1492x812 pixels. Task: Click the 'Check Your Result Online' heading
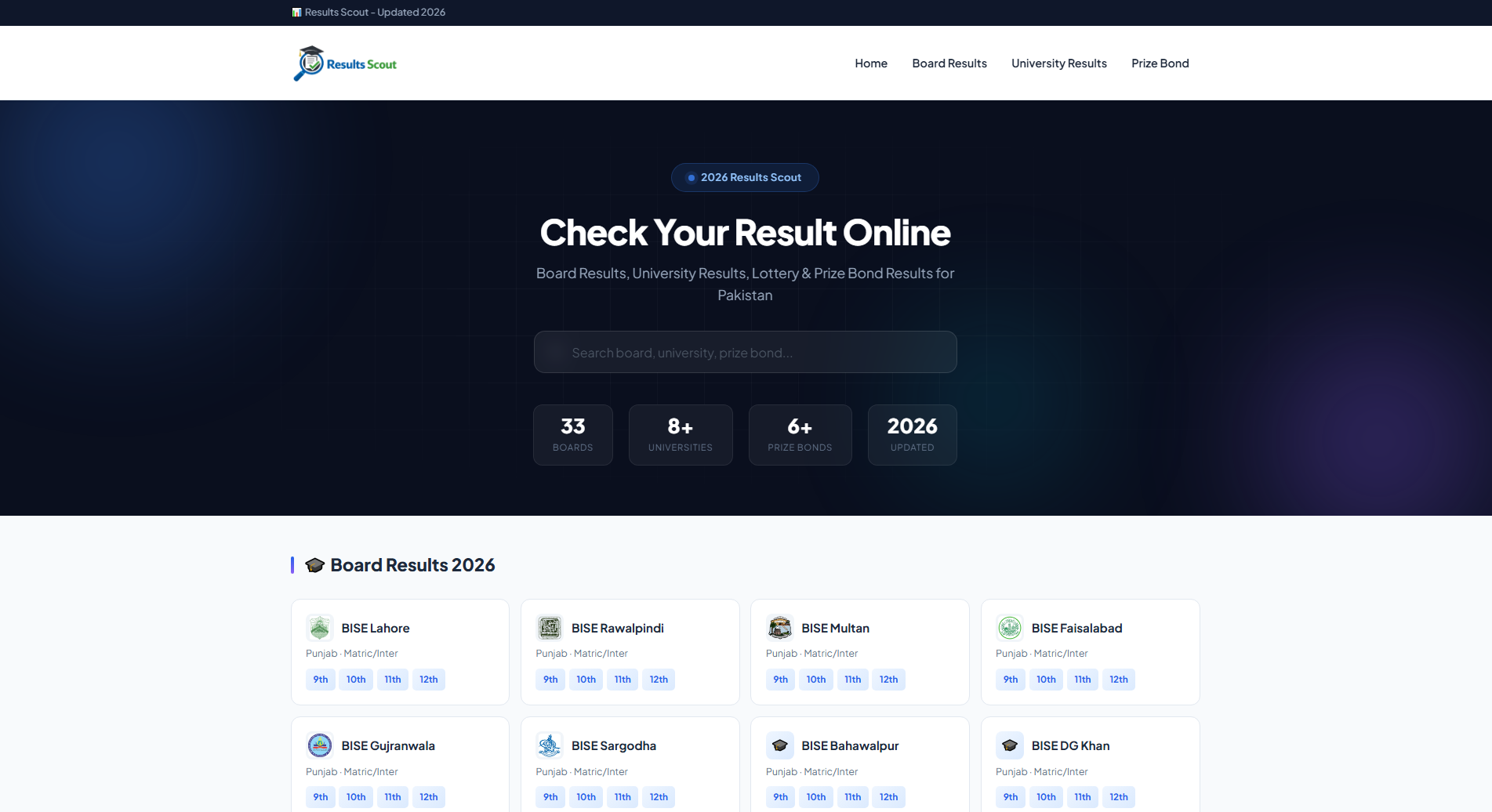coord(745,233)
